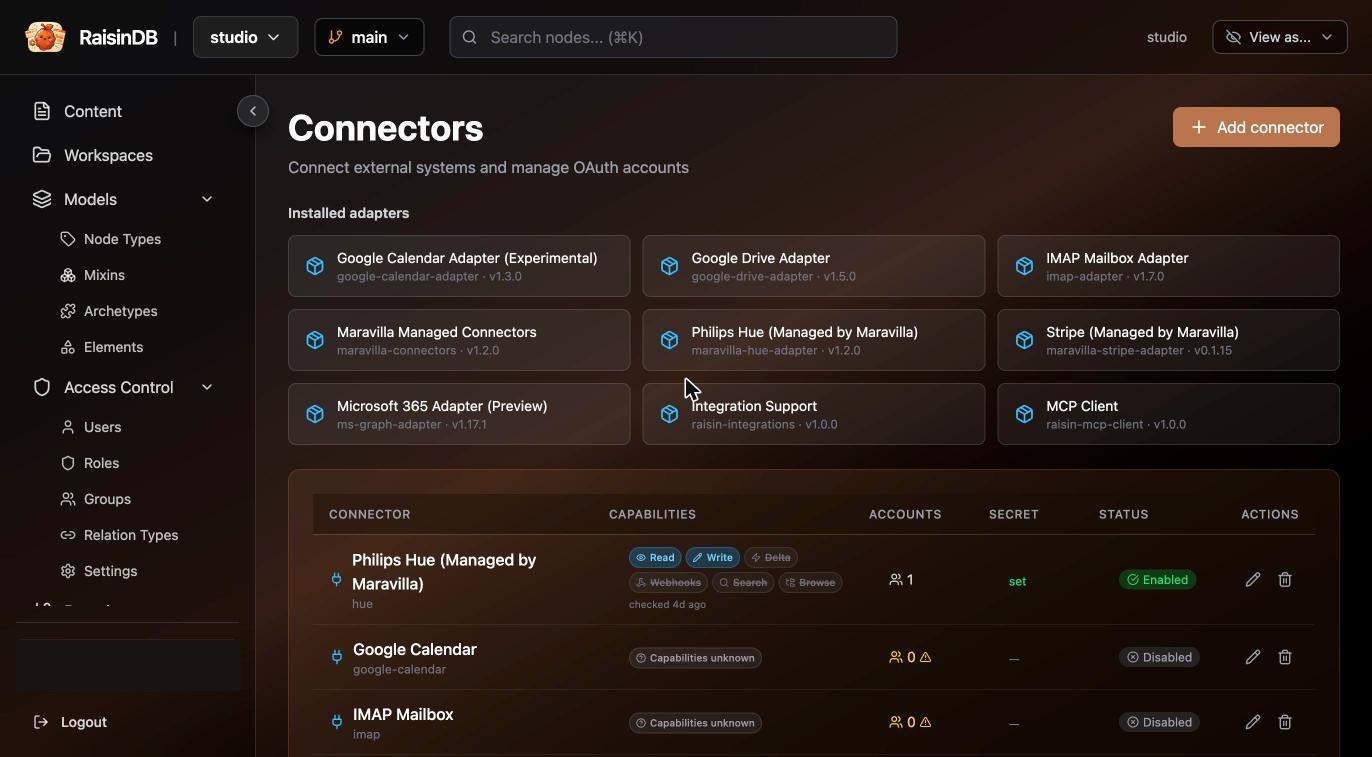Screen dimensions: 1372x757
Task: Click plug icon beside IMAP Mailbox connector
Action: (x=337, y=722)
